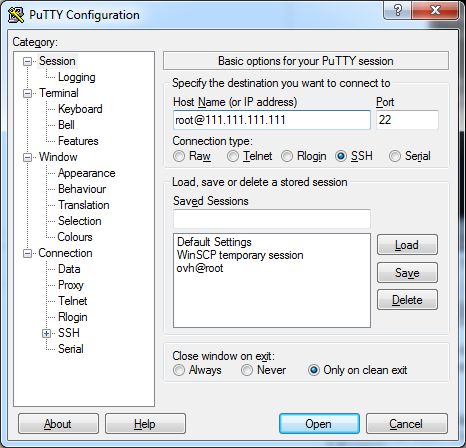
Task: Open the Connection category
Action: [65, 253]
